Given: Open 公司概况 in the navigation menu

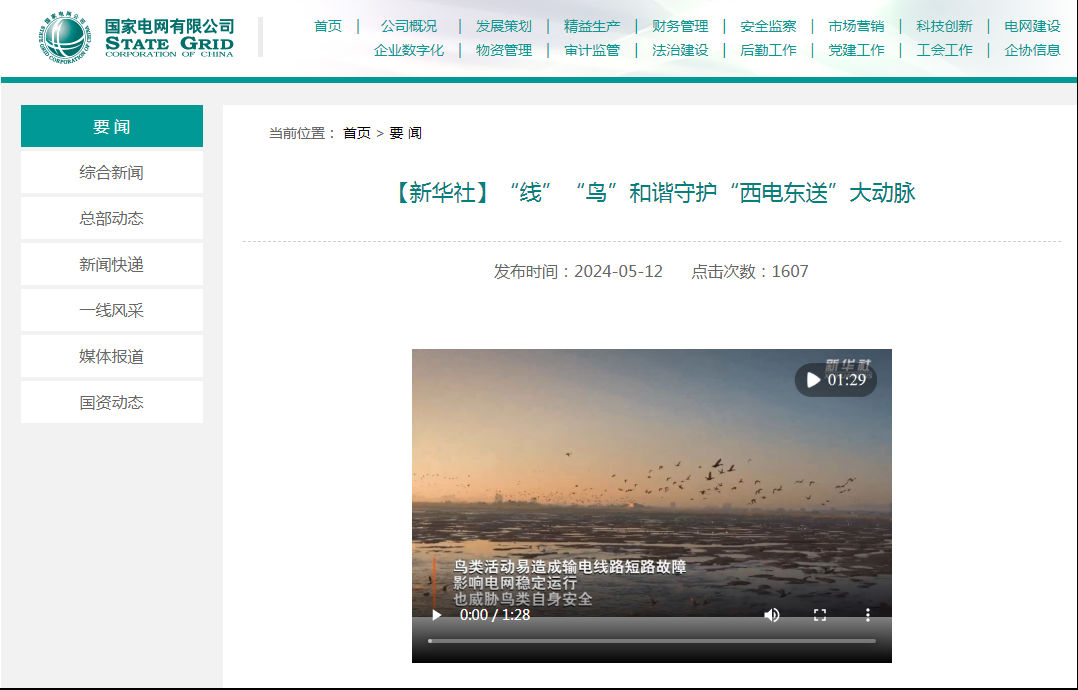Looking at the screenshot, I should 409,26.
